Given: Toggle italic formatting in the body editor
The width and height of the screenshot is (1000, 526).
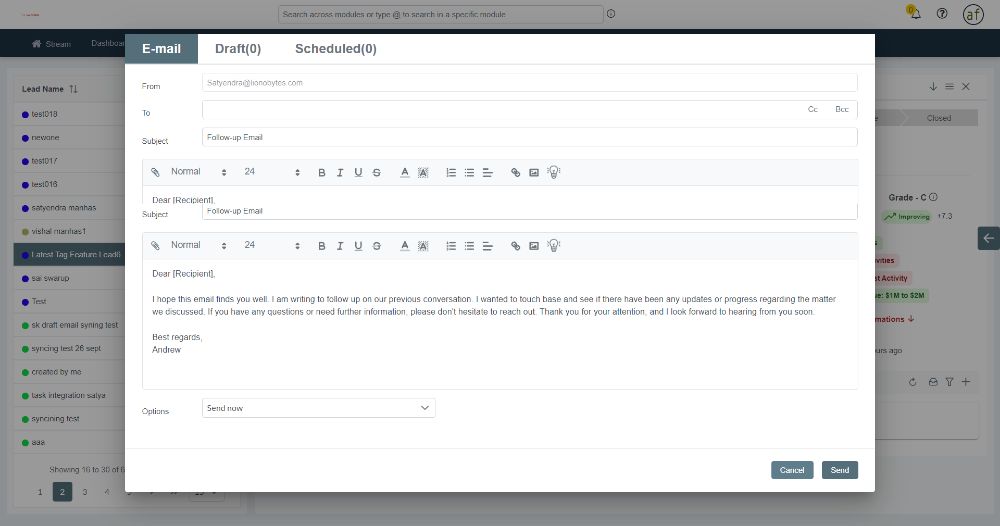Looking at the screenshot, I should coord(340,245).
